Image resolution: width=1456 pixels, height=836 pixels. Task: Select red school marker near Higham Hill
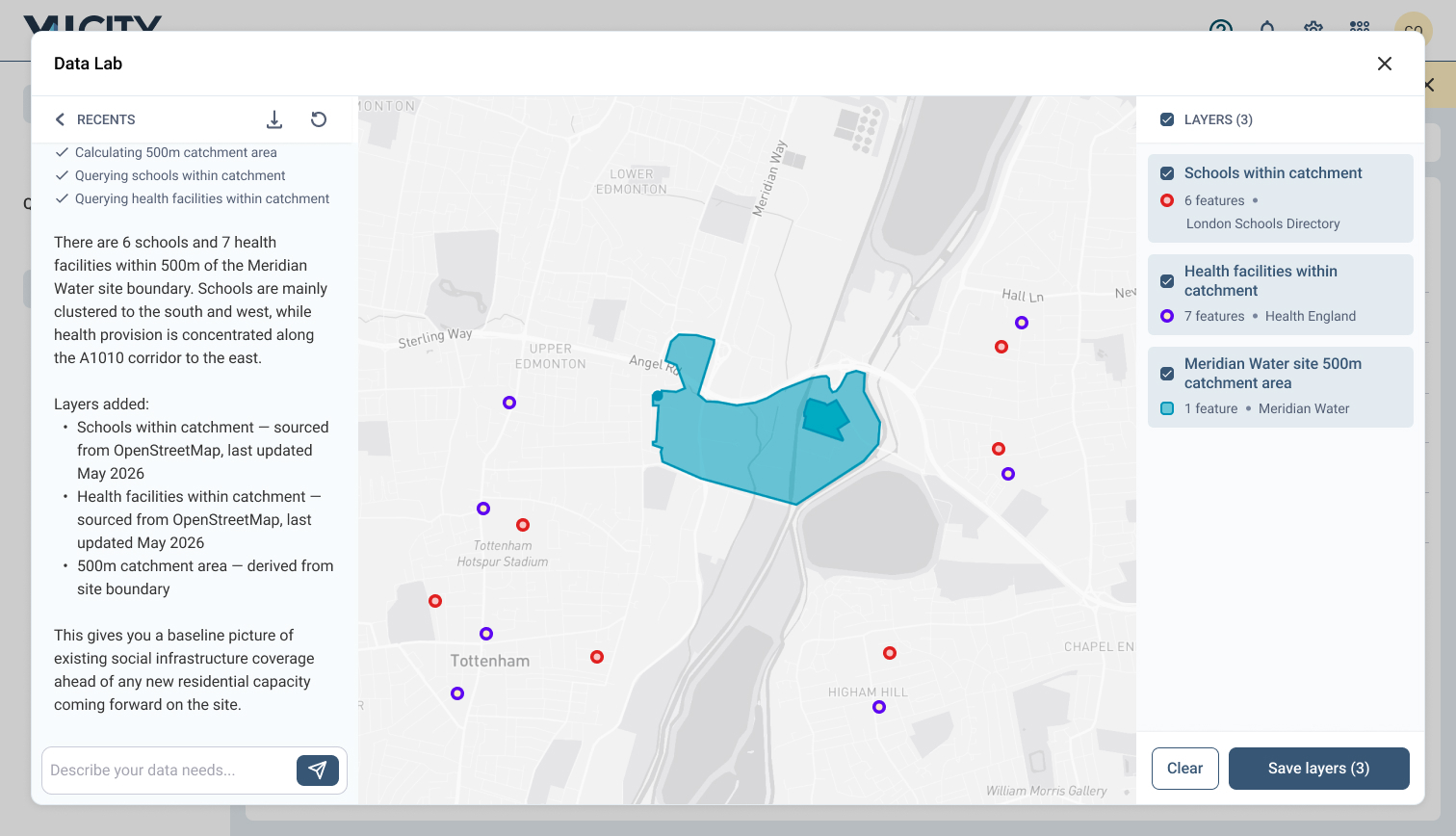click(890, 653)
